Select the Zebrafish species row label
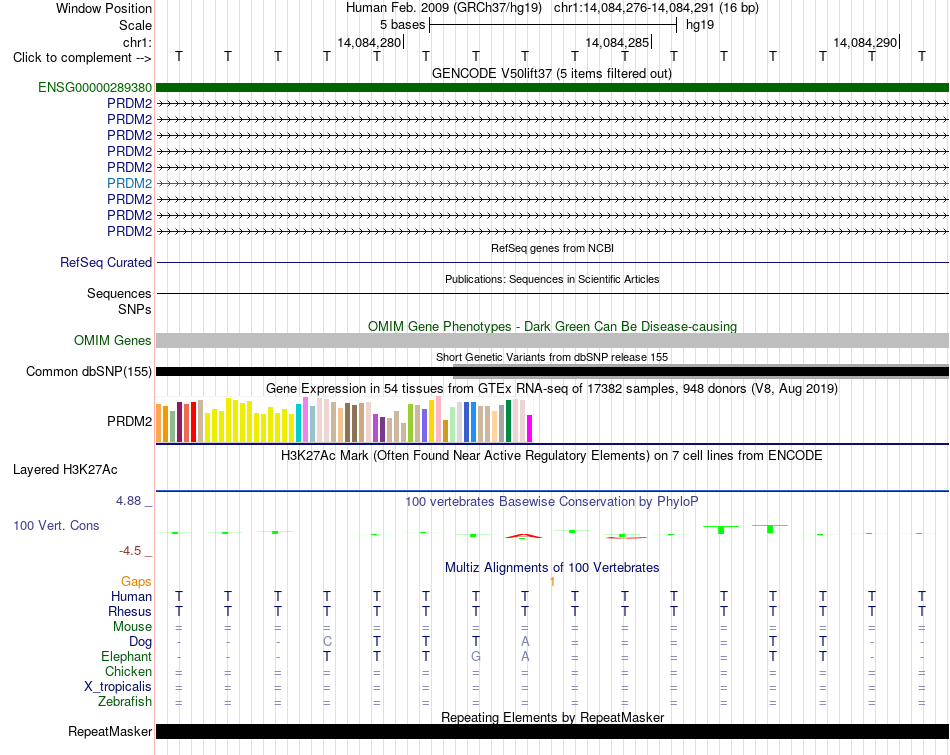 click(x=125, y=702)
